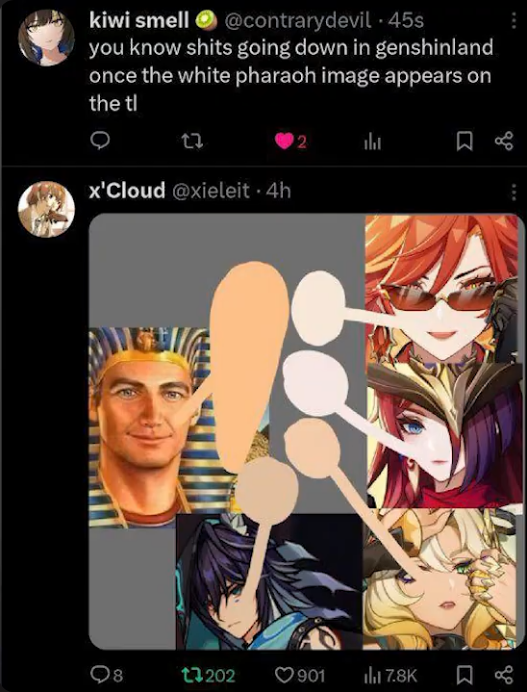This screenshot has height=692, width=527.
Task: Open more options for kiwi smell's tweet
Action: [x=514, y=20]
